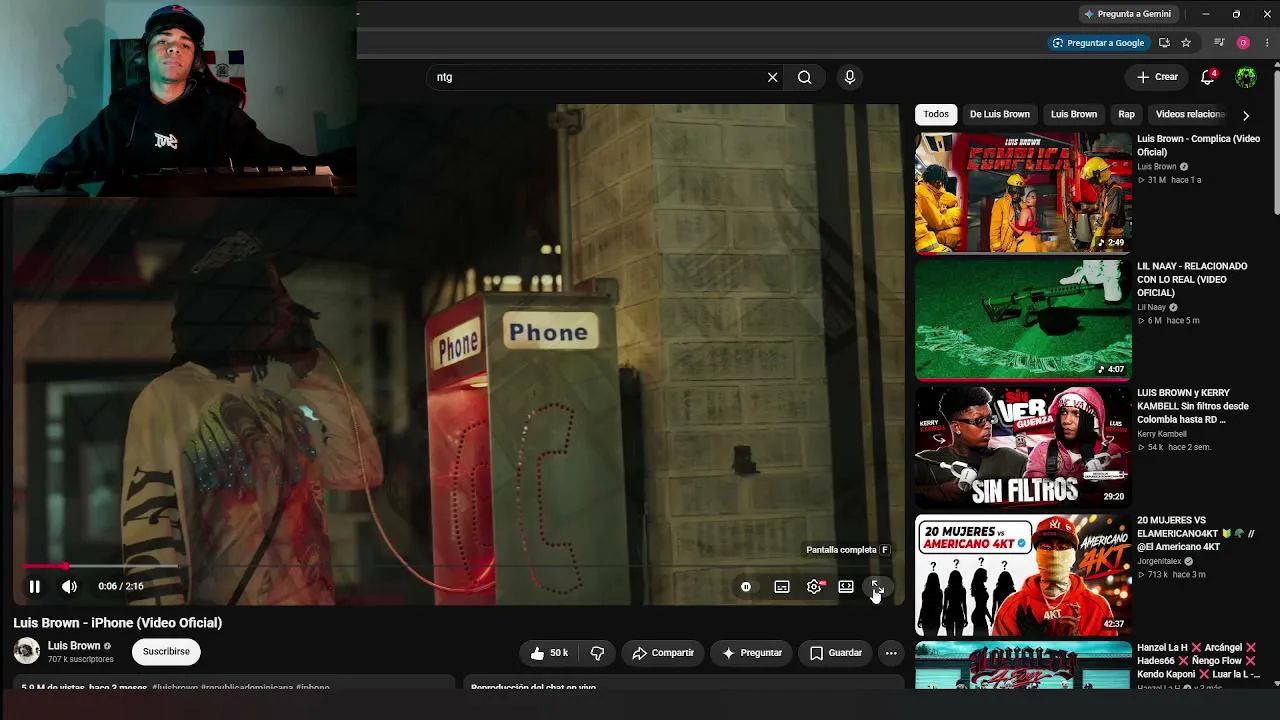Like the video with thumbs up

point(548,653)
